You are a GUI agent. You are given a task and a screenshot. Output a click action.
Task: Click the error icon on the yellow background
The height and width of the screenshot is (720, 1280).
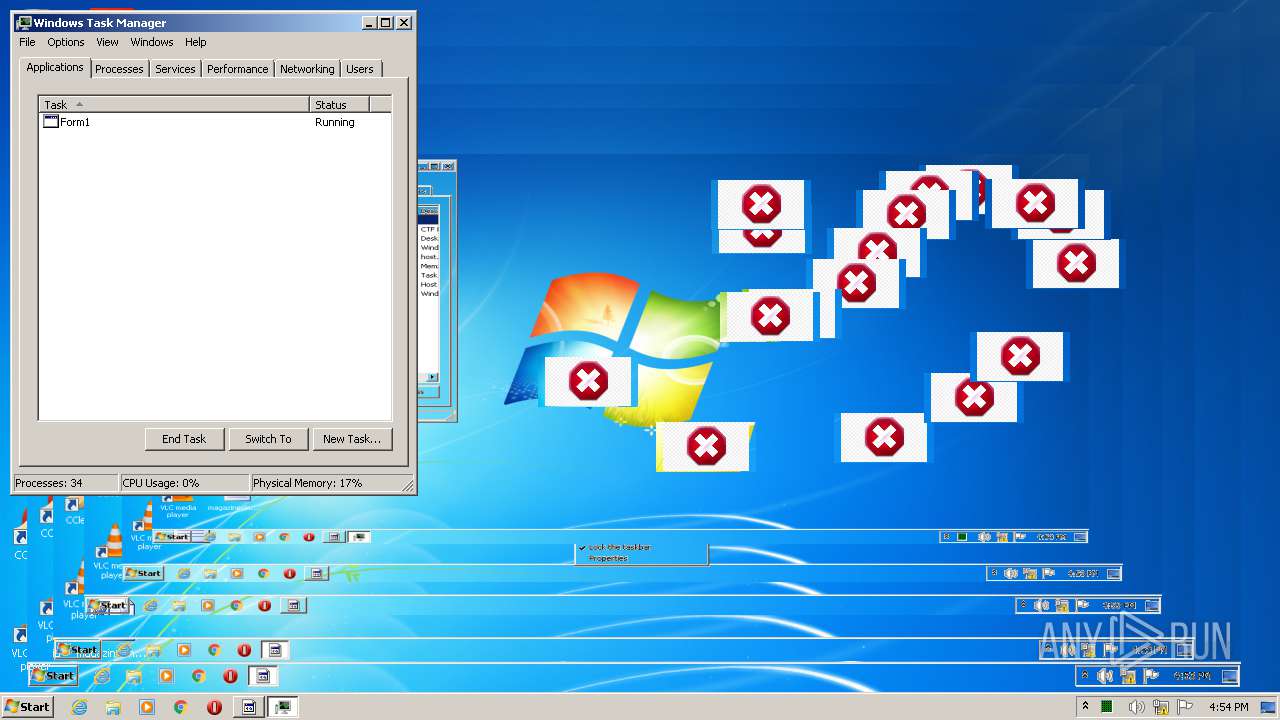point(706,446)
